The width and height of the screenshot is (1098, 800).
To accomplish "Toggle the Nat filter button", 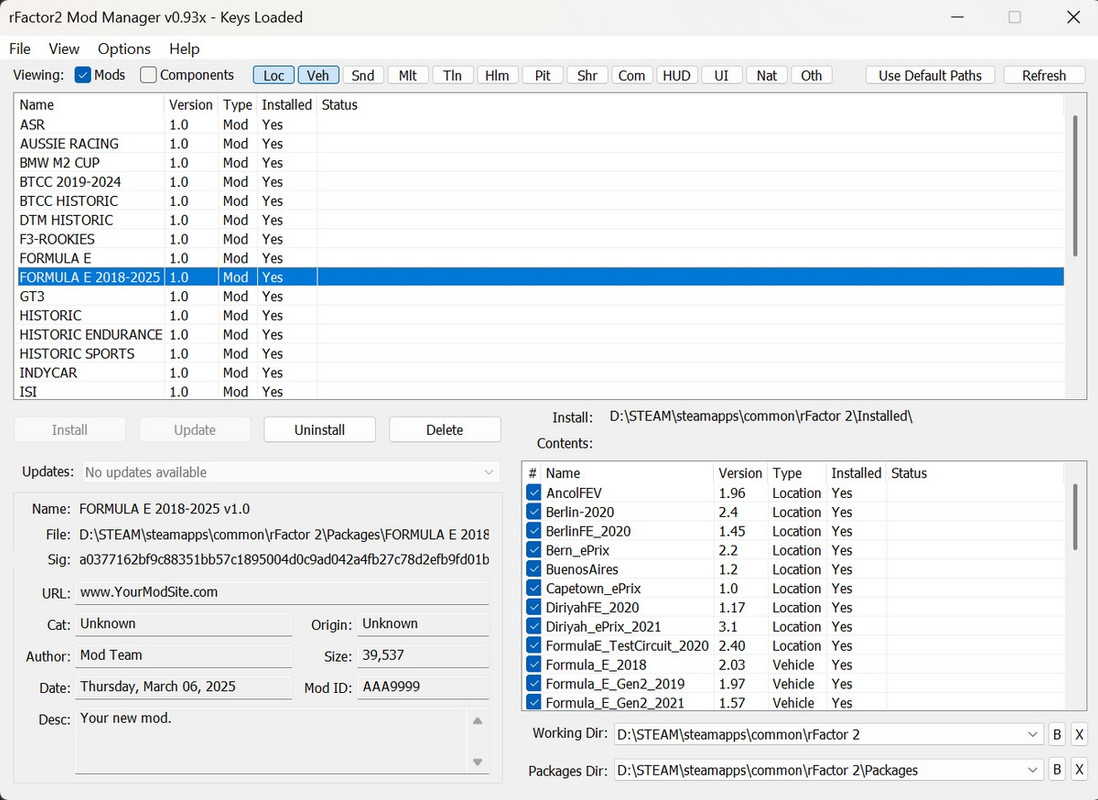I will 766,76.
